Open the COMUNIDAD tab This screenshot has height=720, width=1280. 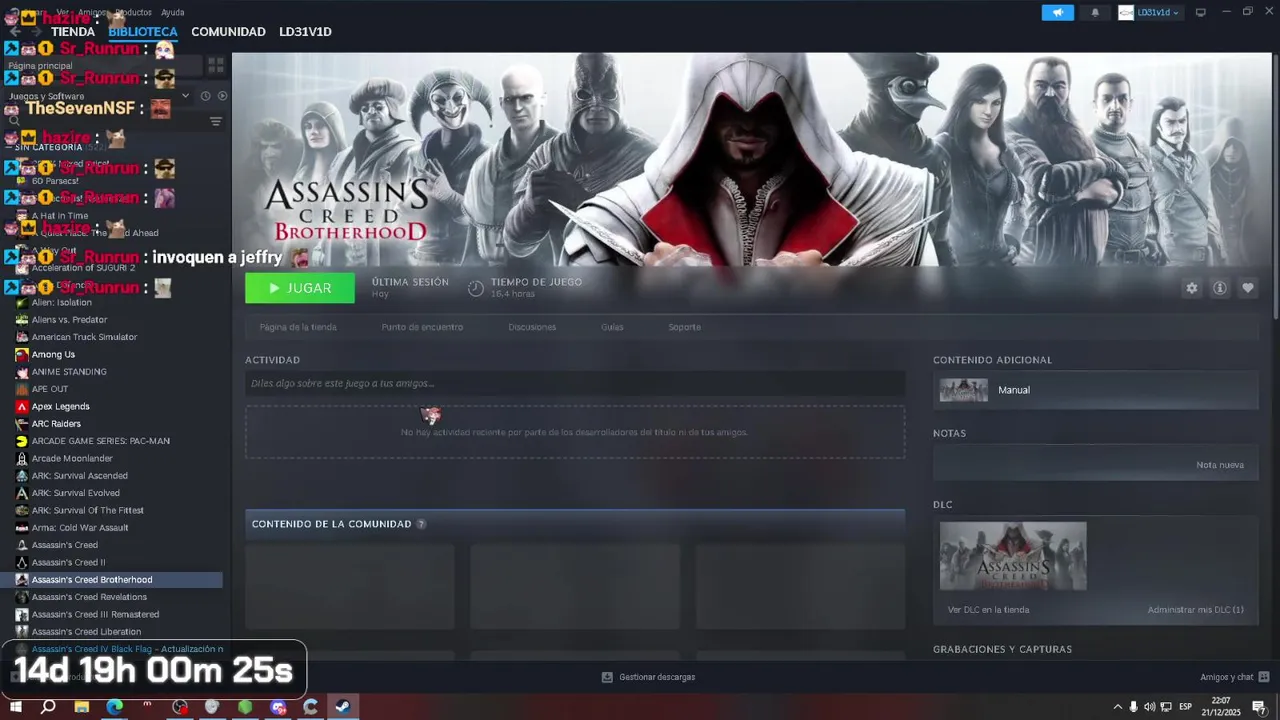tap(228, 32)
